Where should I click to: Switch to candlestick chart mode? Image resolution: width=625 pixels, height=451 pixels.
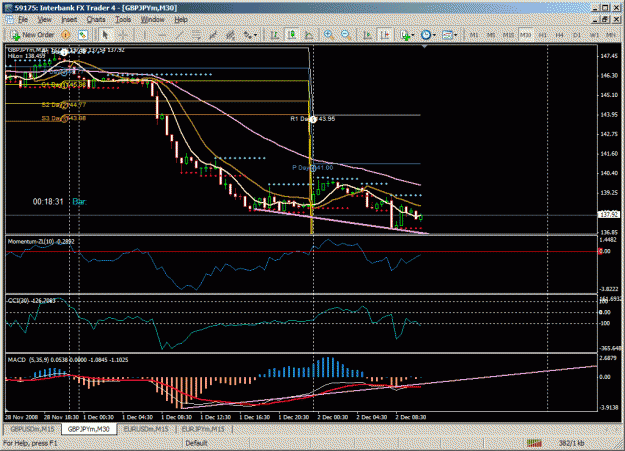292,35
